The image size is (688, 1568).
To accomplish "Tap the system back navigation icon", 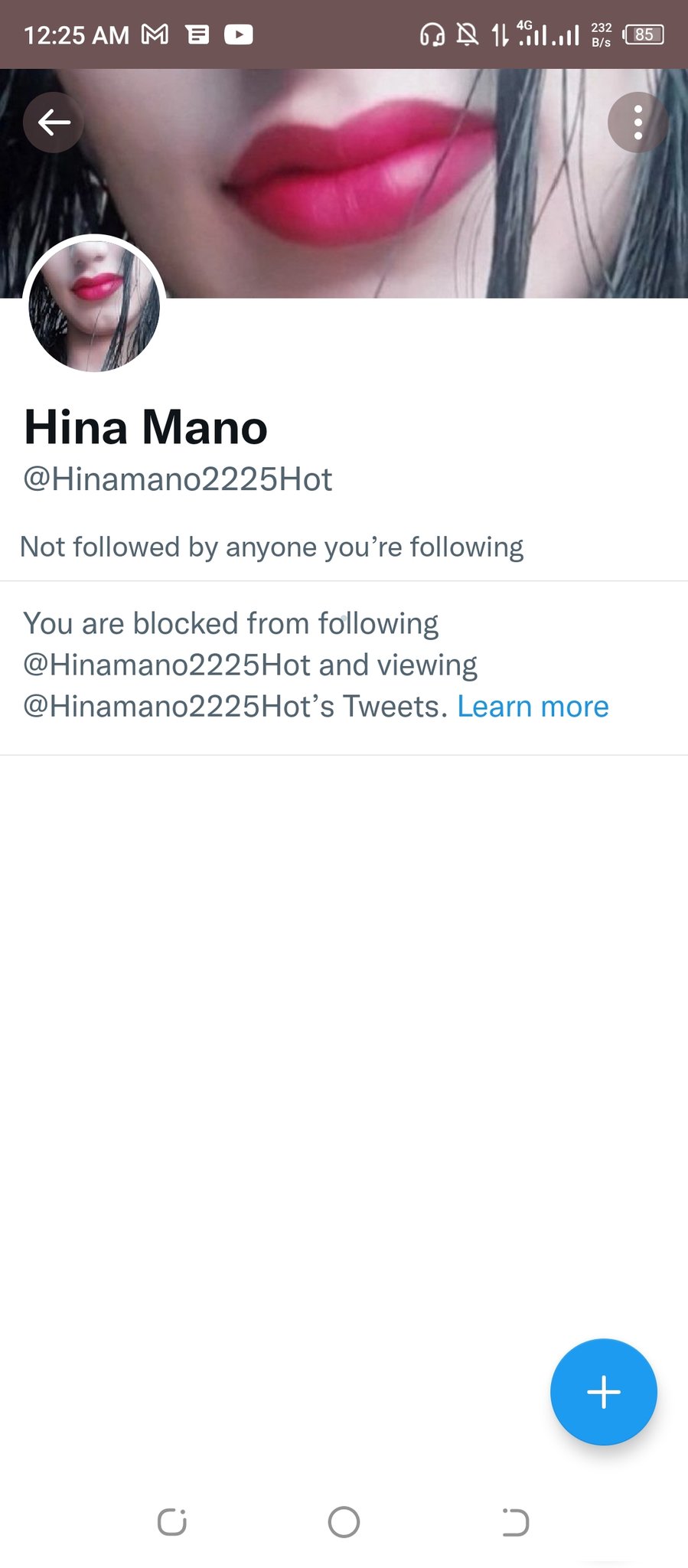I will [515, 1521].
